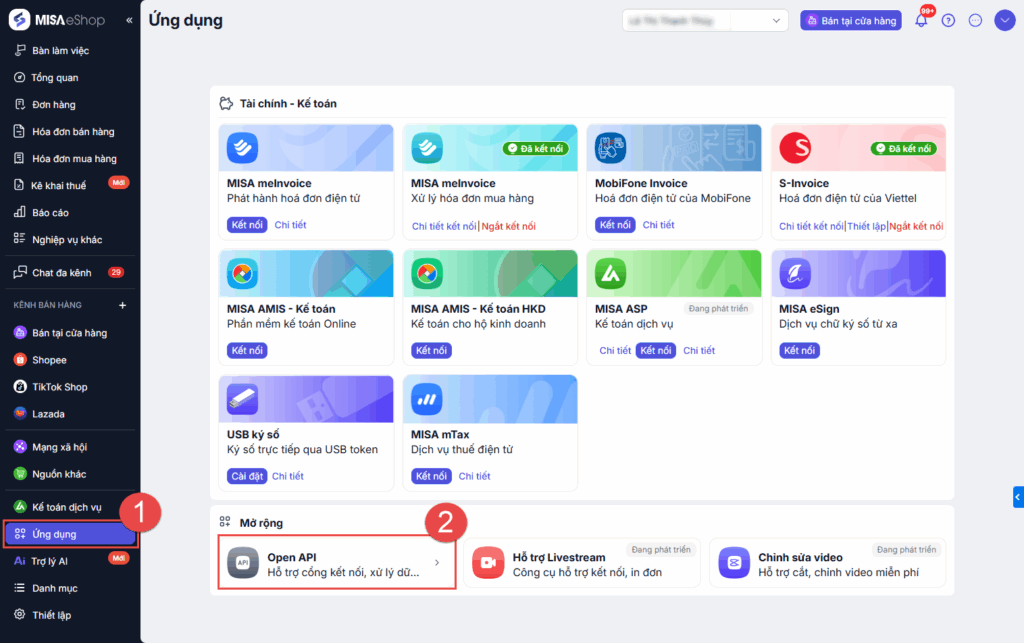Screen dimensions: 1024x643
Task: Open Chi tiết kết nối for meInvoice mua hàng
Action: [444, 226]
